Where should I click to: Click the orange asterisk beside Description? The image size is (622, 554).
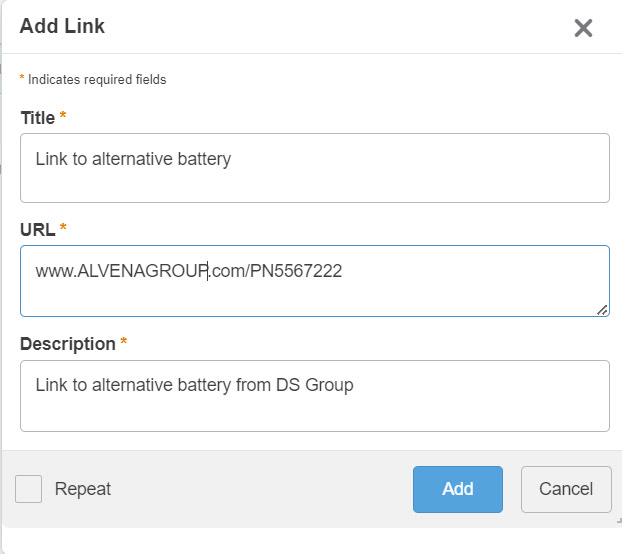point(124,343)
